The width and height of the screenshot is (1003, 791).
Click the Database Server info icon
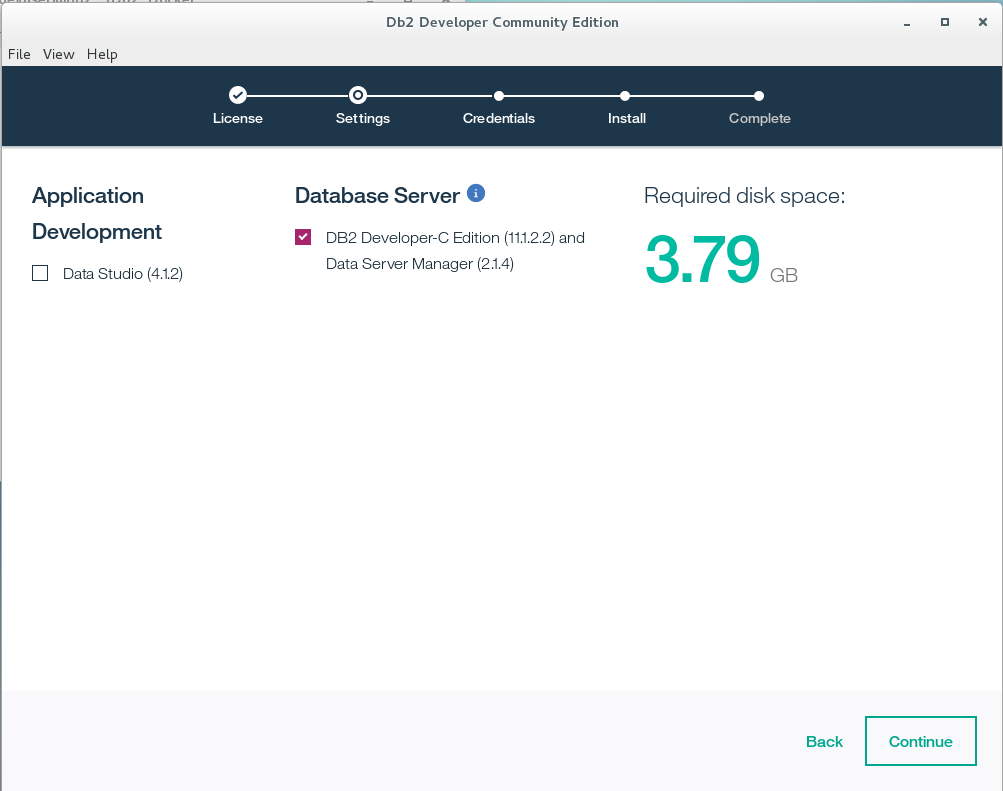click(476, 193)
